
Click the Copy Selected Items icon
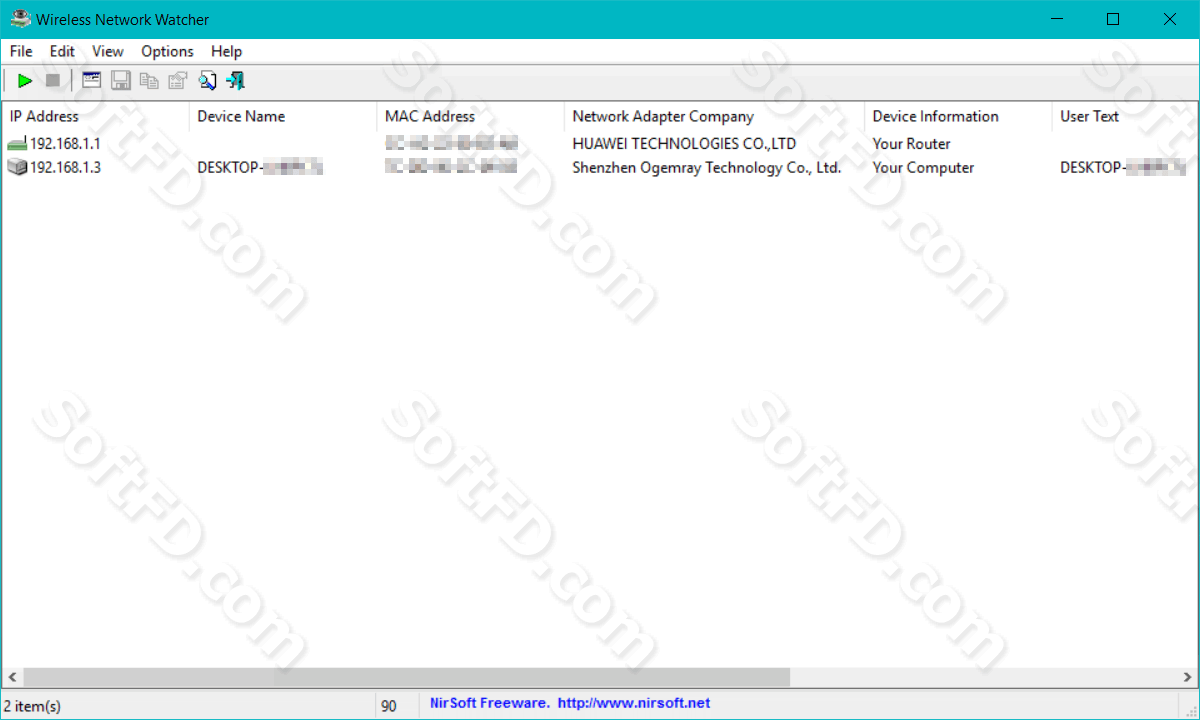(x=149, y=81)
